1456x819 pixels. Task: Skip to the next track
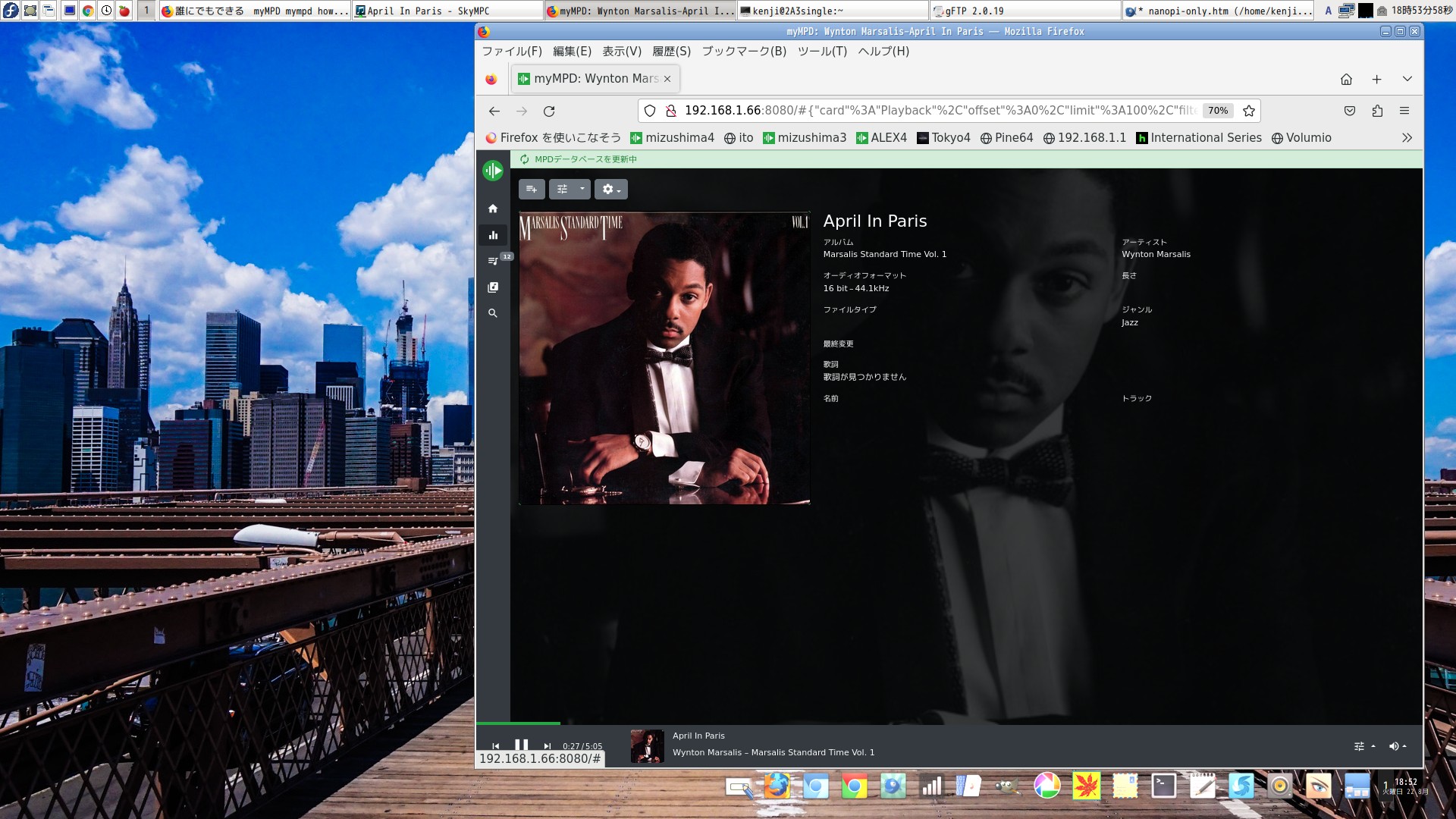(547, 746)
